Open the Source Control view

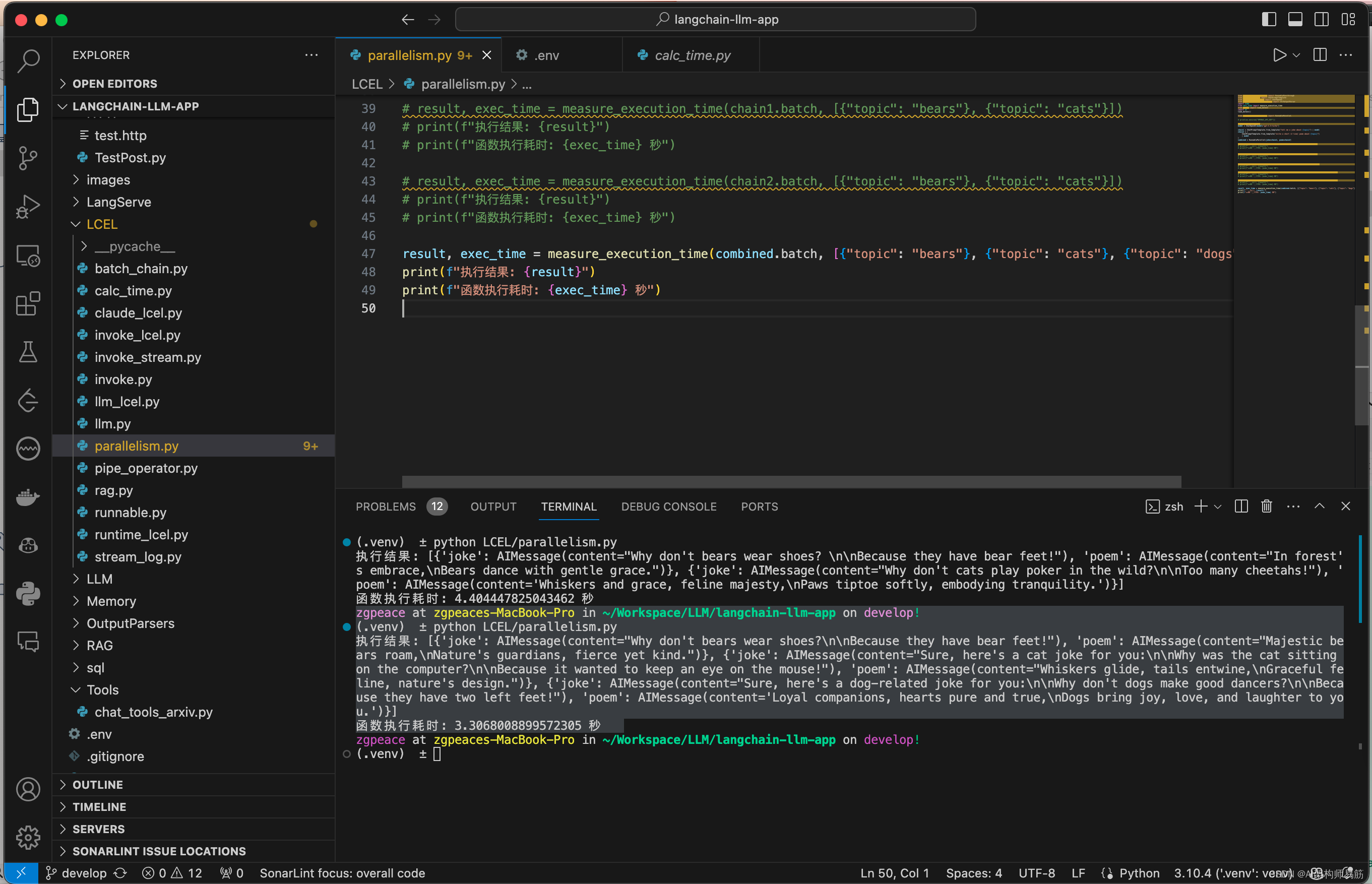[x=28, y=158]
